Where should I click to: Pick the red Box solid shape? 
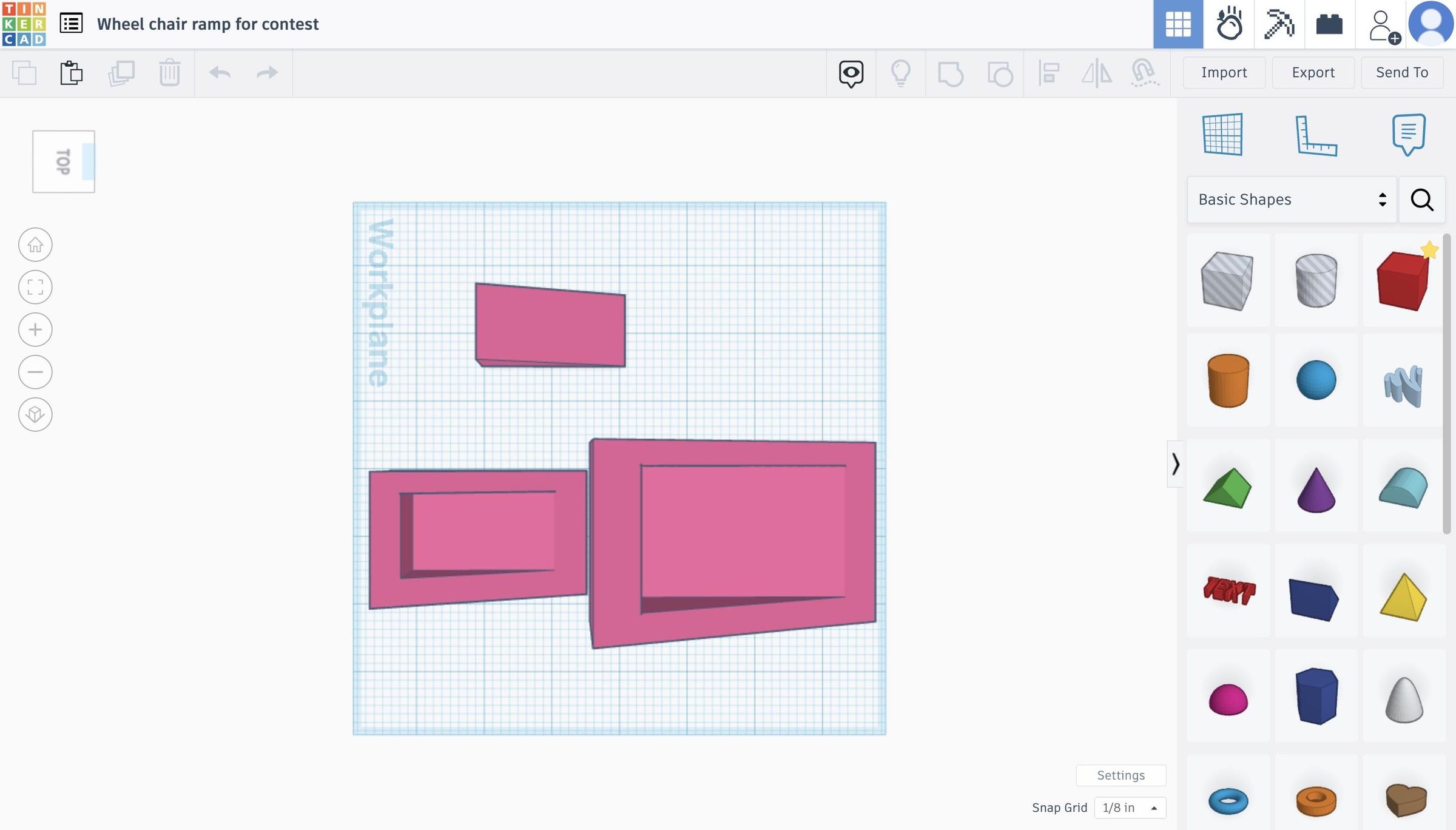tap(1403, 281)
